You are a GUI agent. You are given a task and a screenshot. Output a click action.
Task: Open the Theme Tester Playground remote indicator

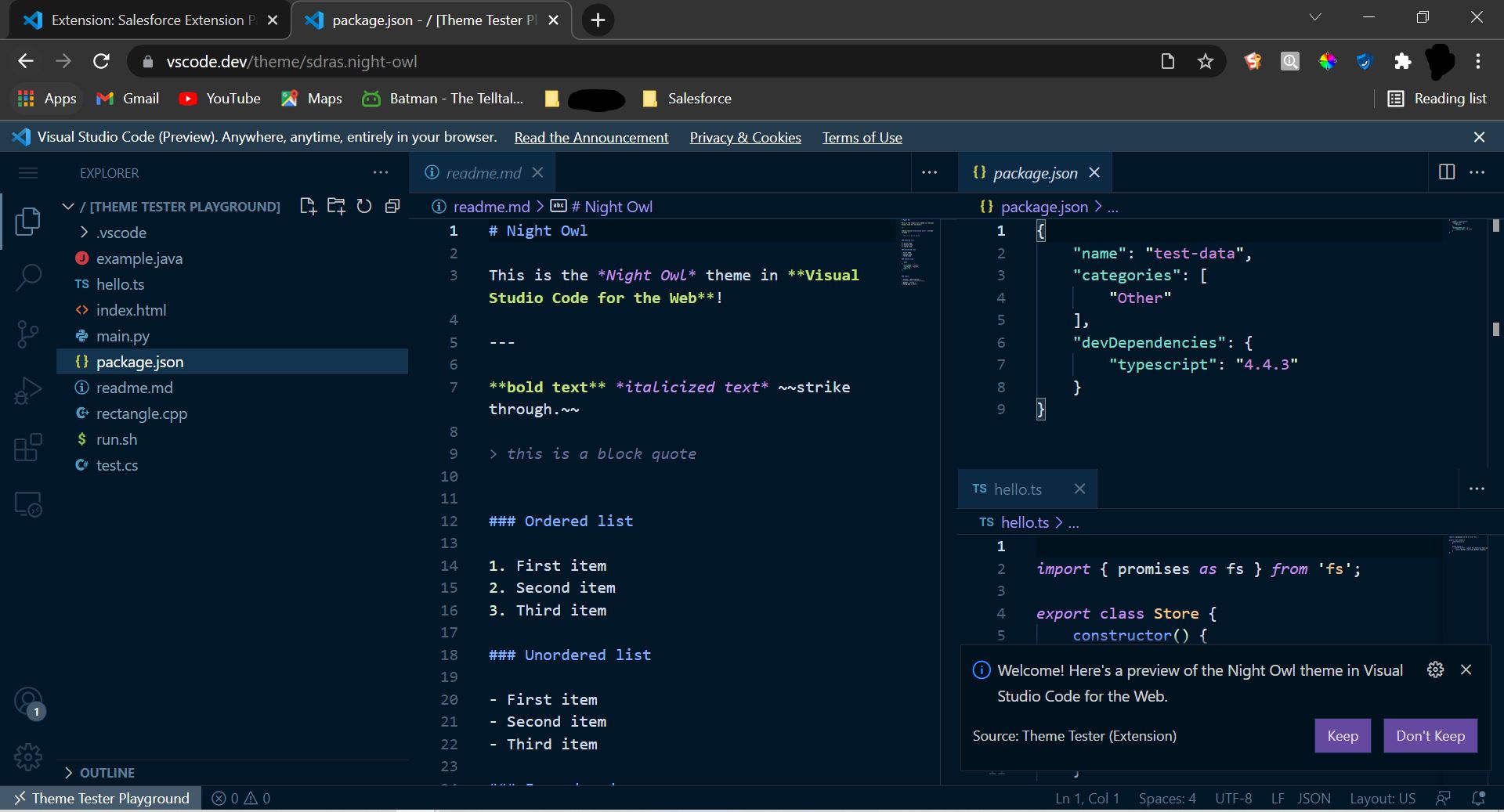[101, 798]
